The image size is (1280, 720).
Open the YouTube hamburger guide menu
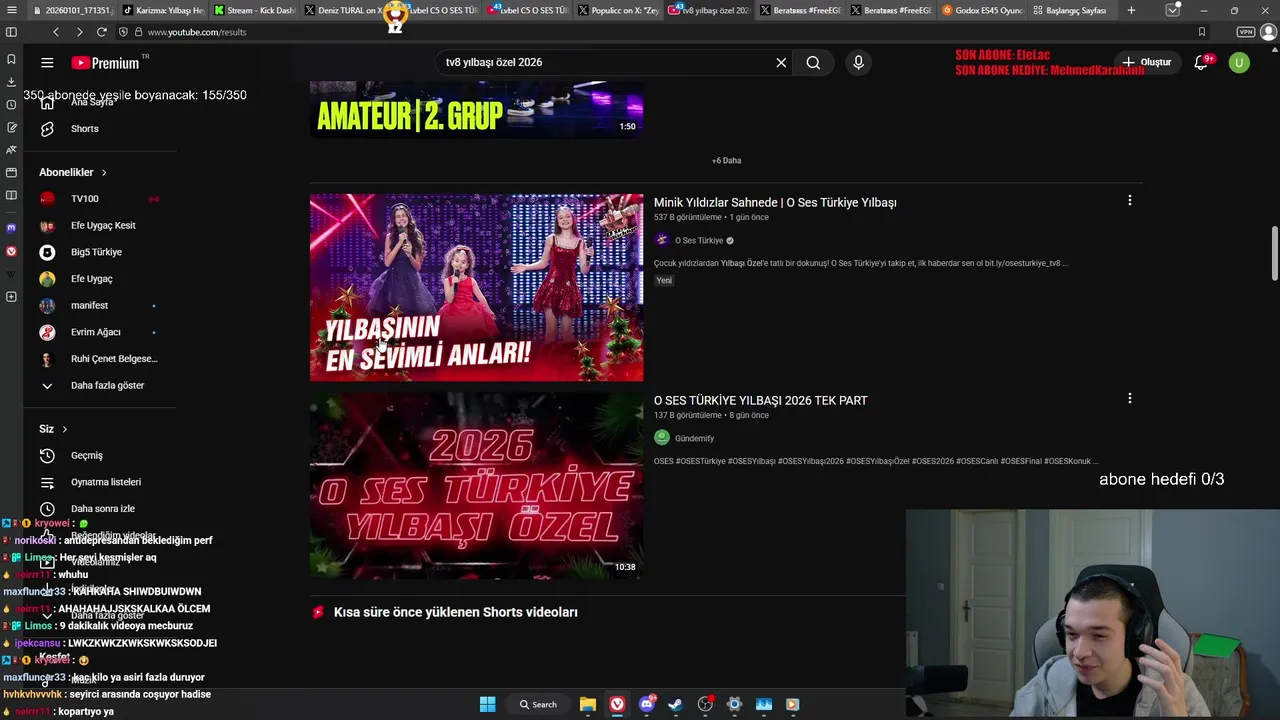pyautogui.click(x=47, y=62)
